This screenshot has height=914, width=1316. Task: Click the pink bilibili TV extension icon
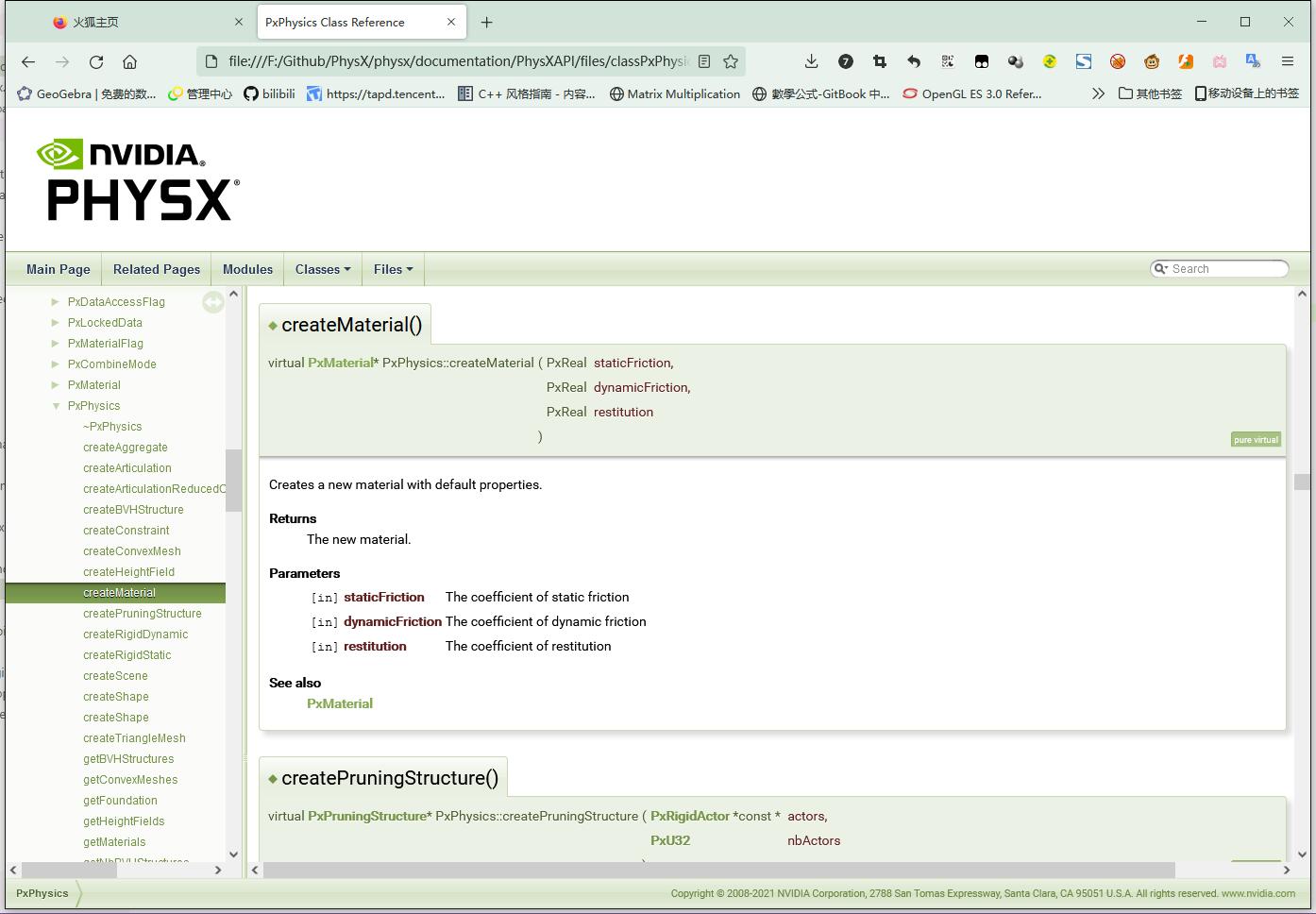click(1220, 61)
